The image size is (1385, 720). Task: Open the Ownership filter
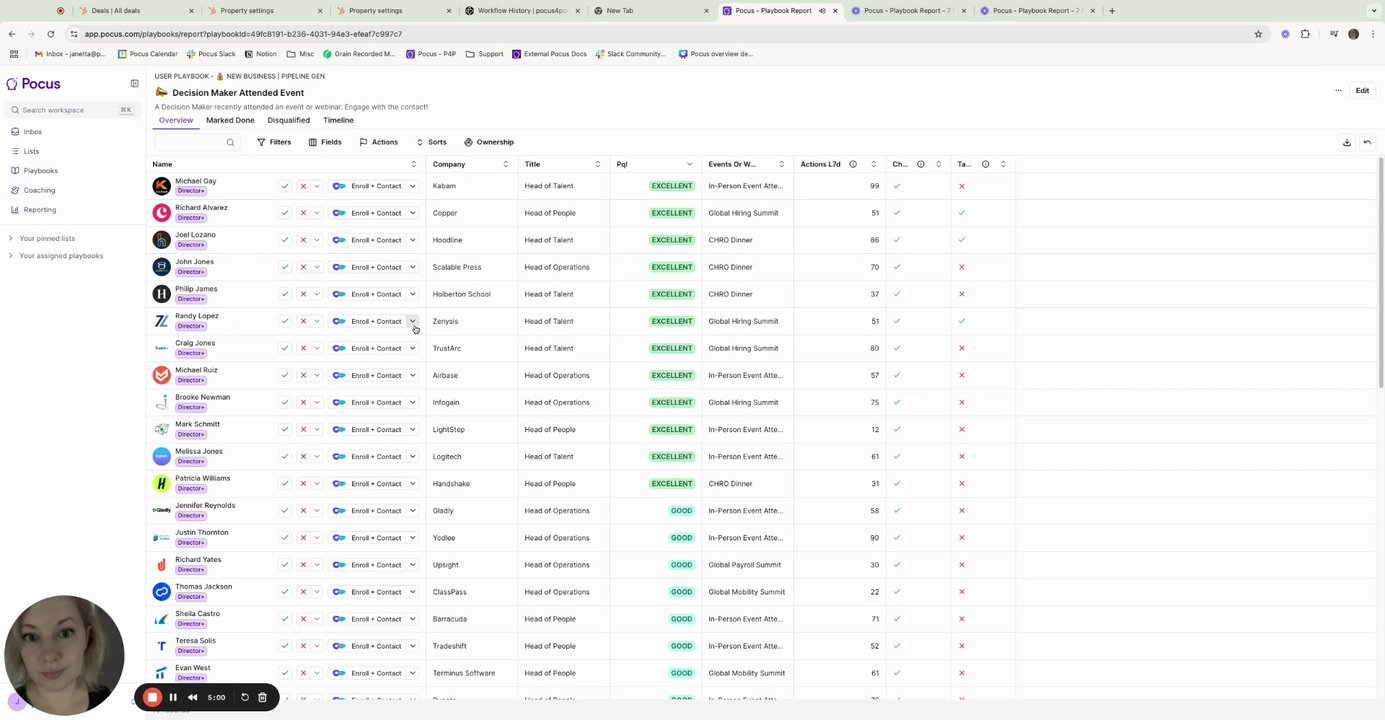point(489,142)
